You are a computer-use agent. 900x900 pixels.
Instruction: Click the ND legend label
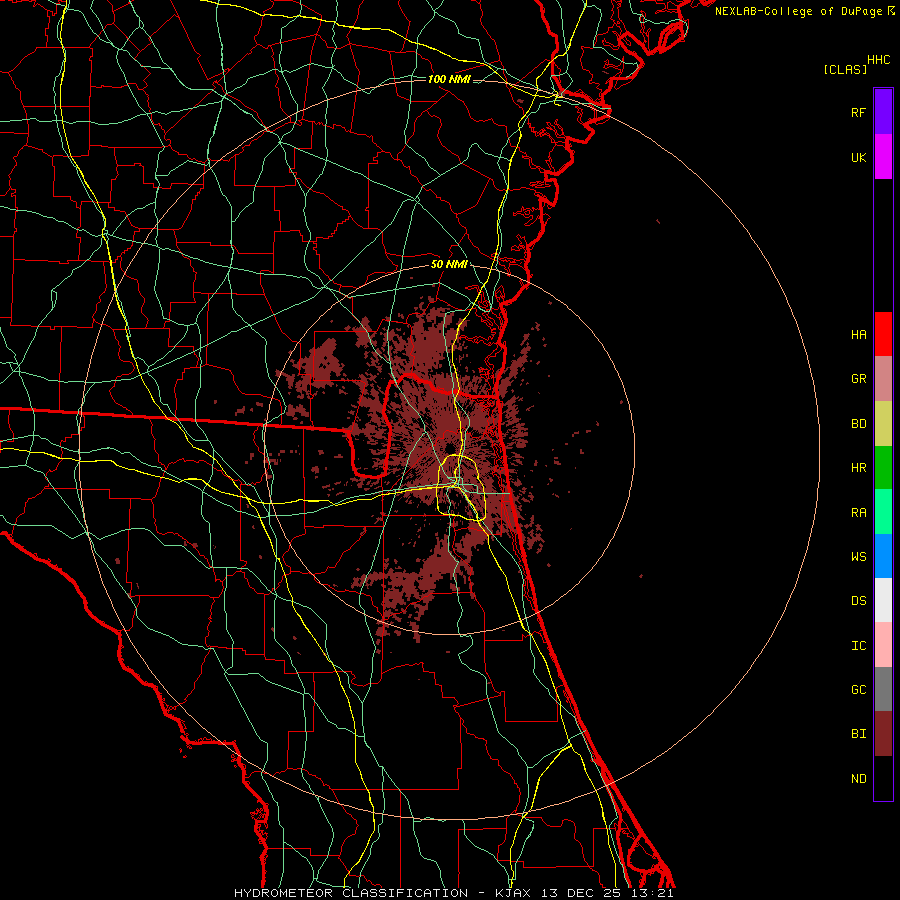(858, 778)
